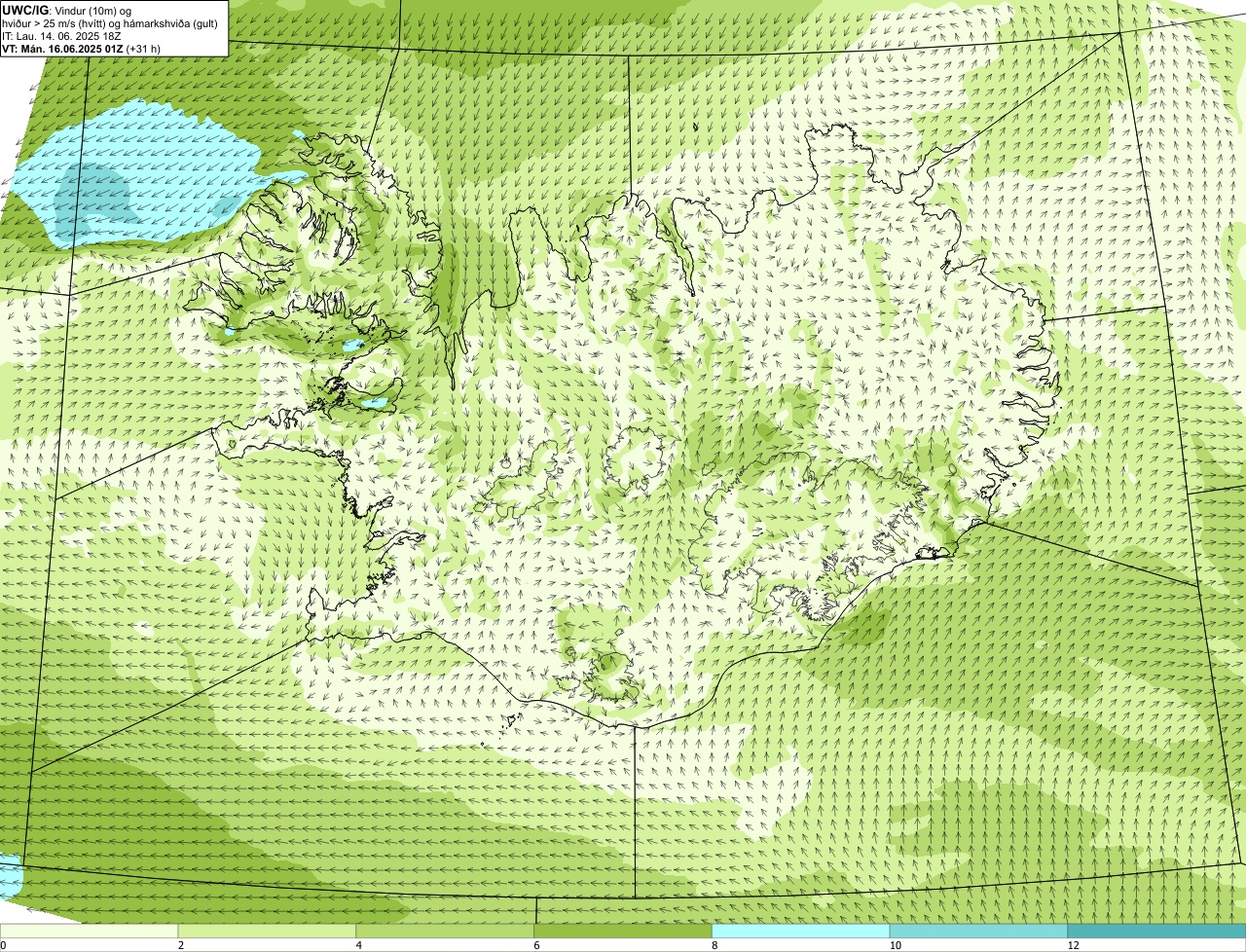
Task: Click the '6' label on the color scale
Action: tap(536, 945)
